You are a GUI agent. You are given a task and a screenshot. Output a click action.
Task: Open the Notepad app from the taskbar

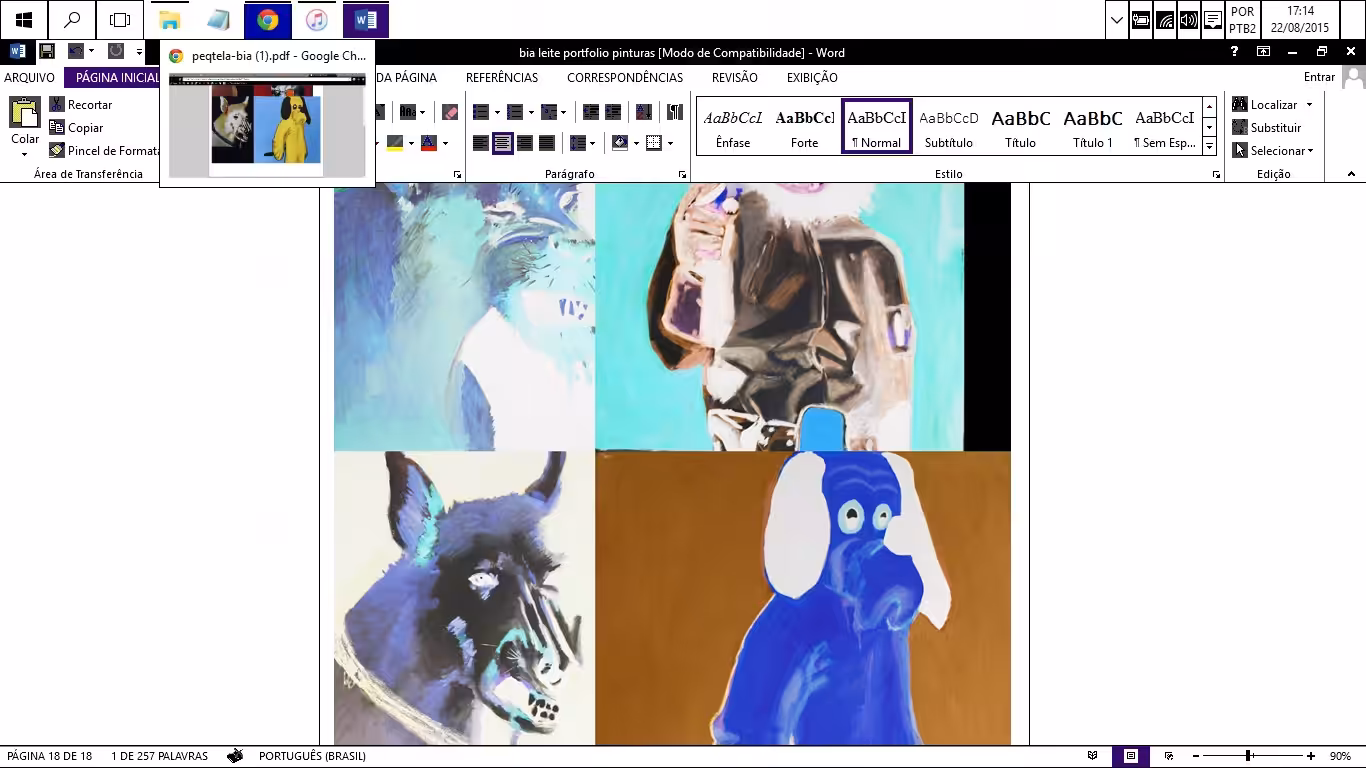218,20
